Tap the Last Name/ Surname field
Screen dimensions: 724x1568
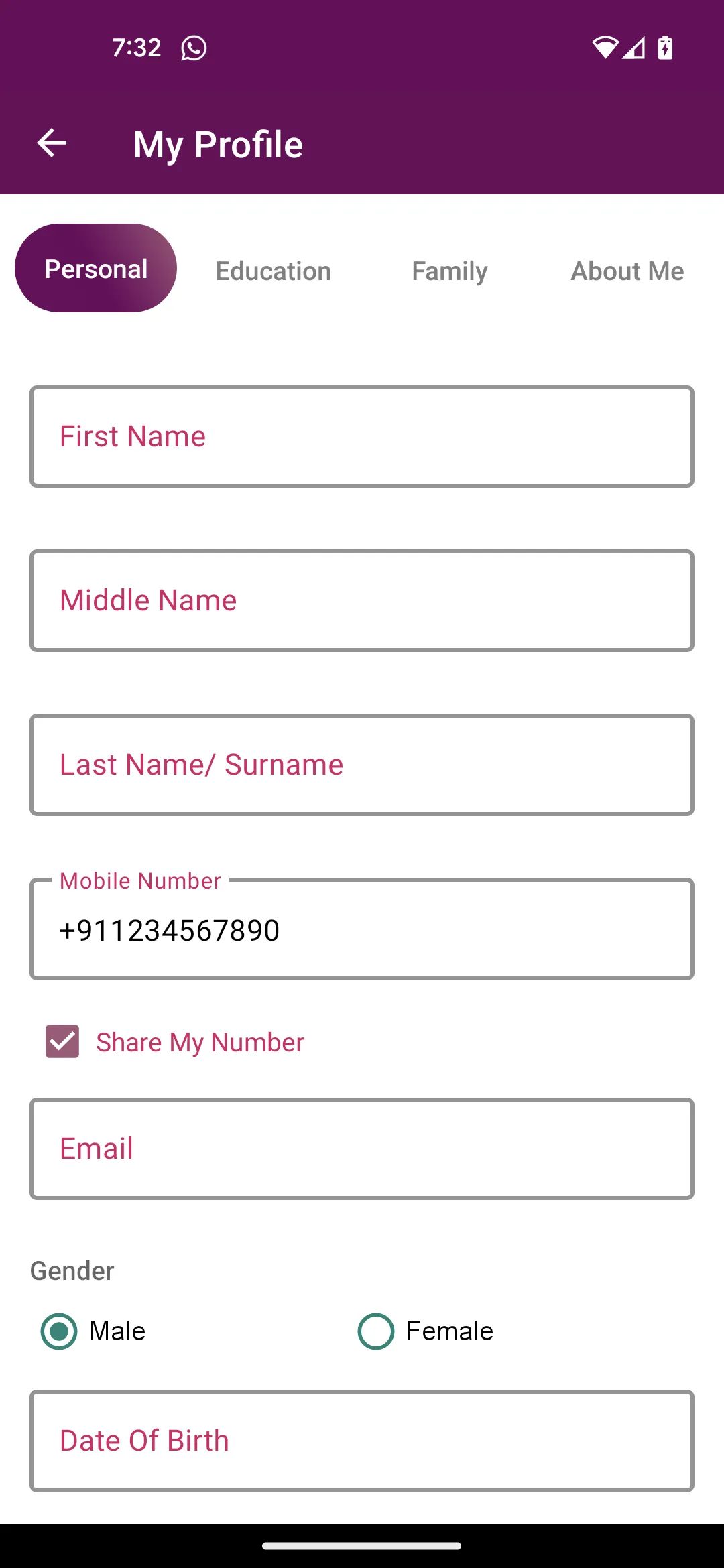pos(362,765)
